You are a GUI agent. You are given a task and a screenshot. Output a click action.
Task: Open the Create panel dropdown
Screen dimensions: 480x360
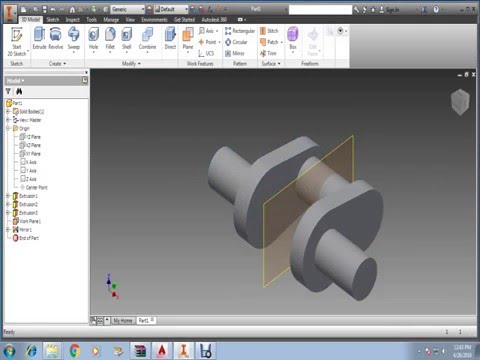click(57, 63)
